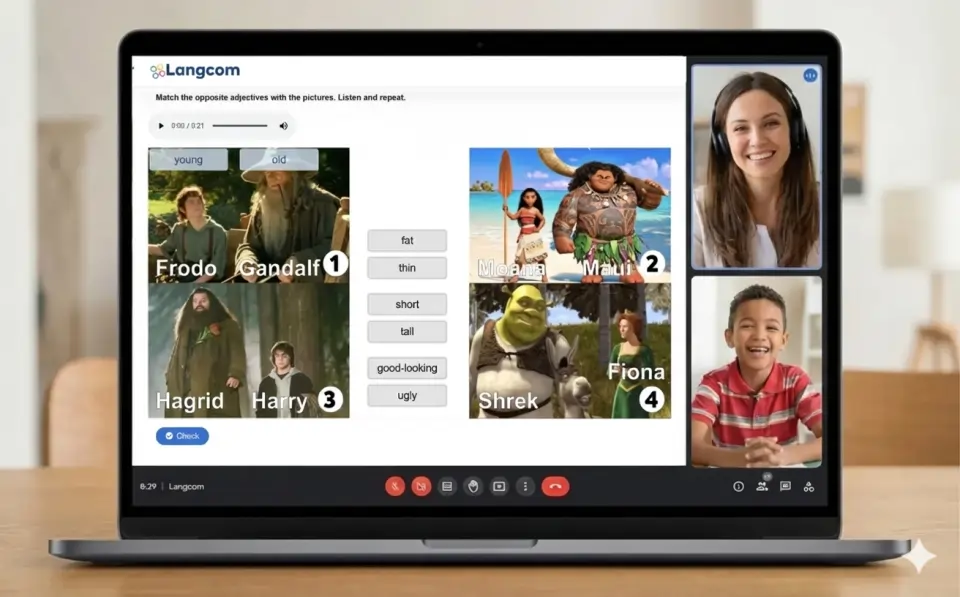Open the chat messages panel

pyautogui.click(x=785, y=486)
